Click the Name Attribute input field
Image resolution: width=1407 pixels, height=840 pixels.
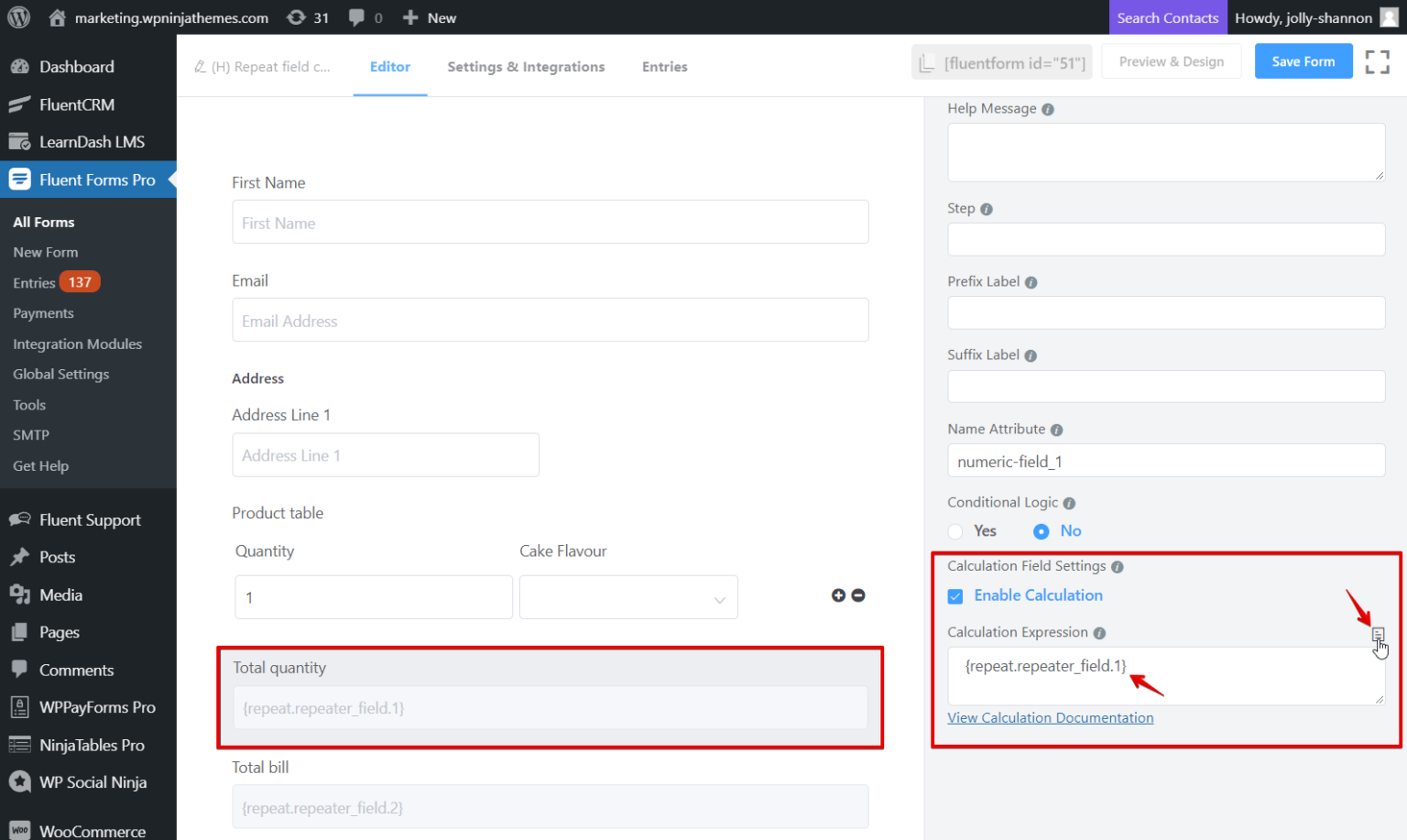(1165, 461)
